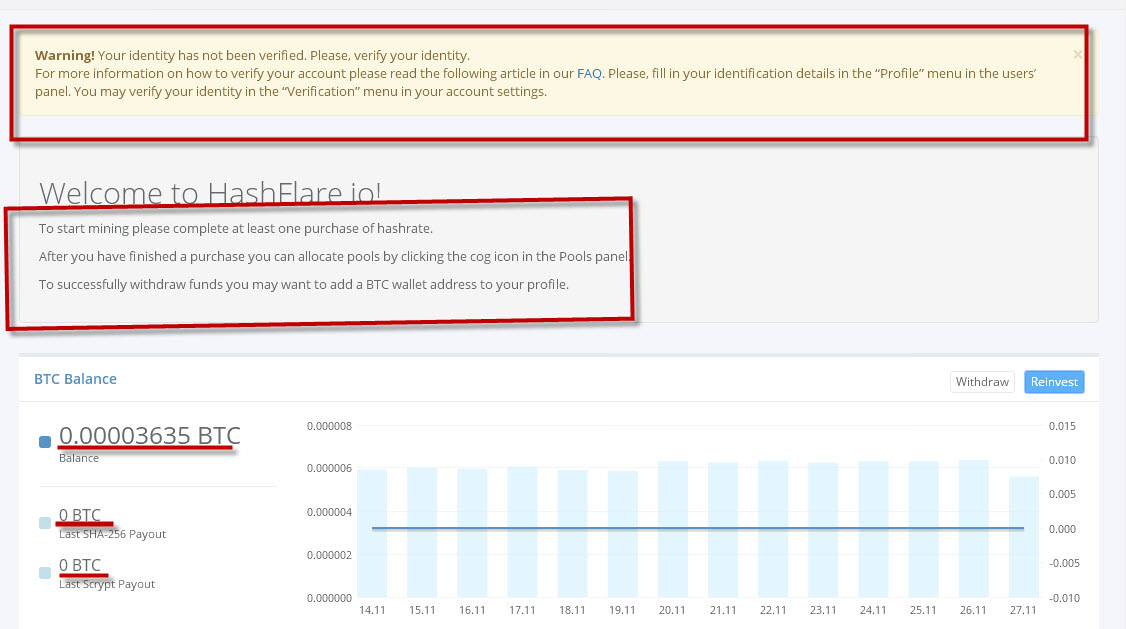Click the Welcome to HashFlare.io heading
Viewport: 1126px width, 629px height.
pos(210,193)
